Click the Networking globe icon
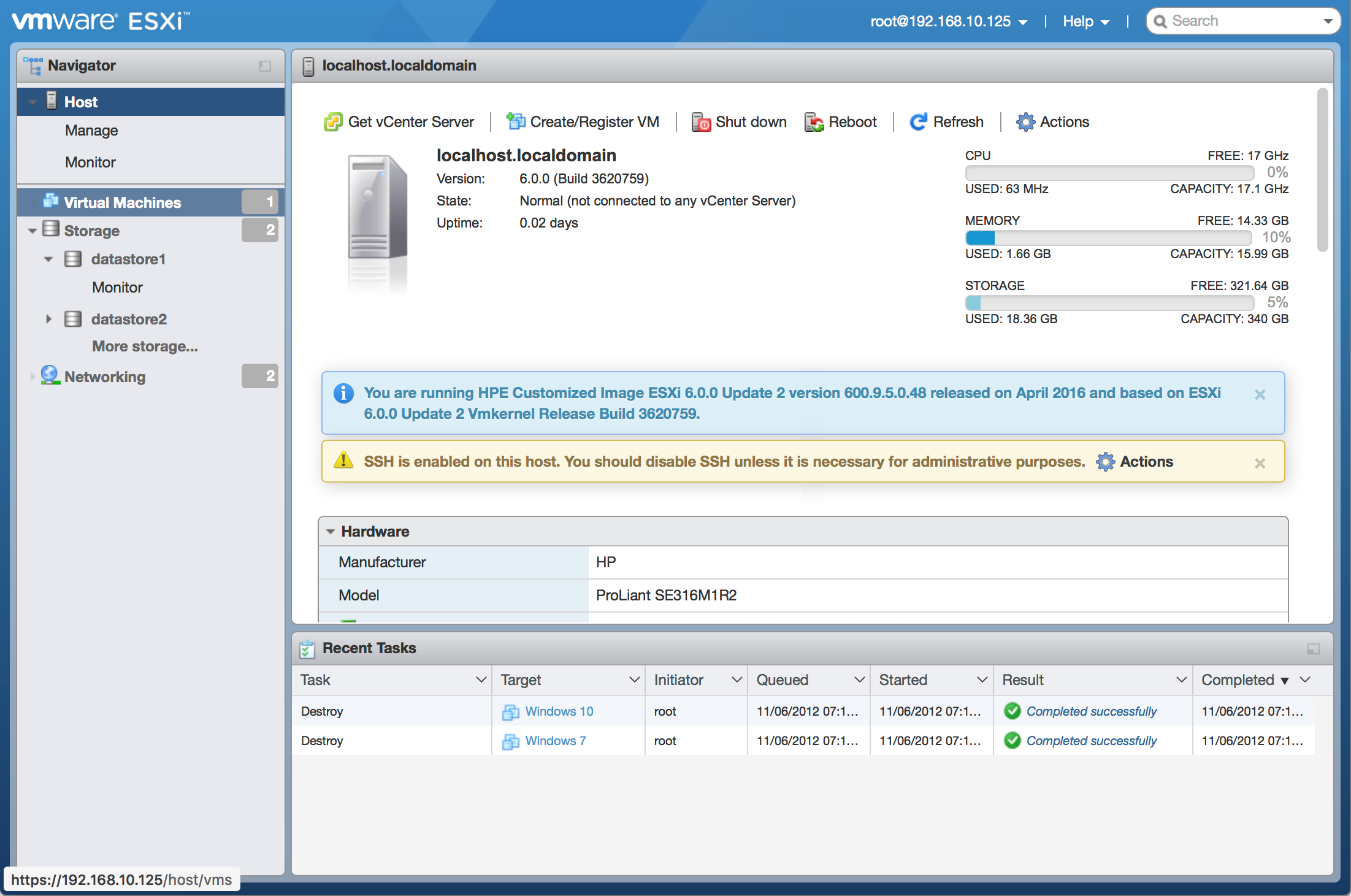 click(x=50, y=375)
